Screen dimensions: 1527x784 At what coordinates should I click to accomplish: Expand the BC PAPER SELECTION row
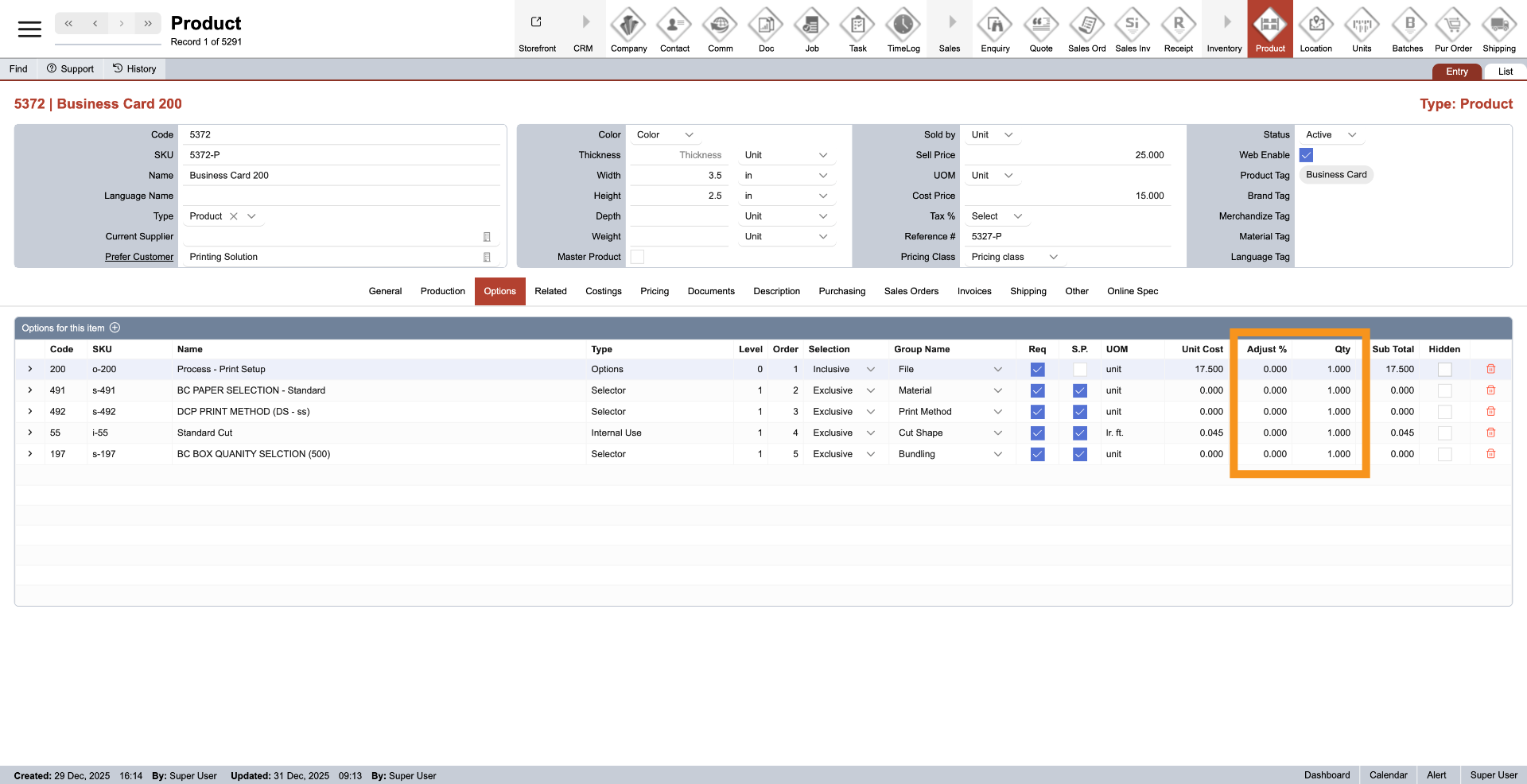click(30, 390)
